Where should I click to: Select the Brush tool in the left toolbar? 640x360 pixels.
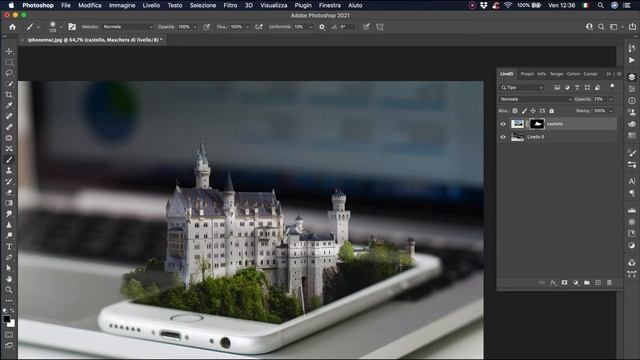tap(9, 160)
